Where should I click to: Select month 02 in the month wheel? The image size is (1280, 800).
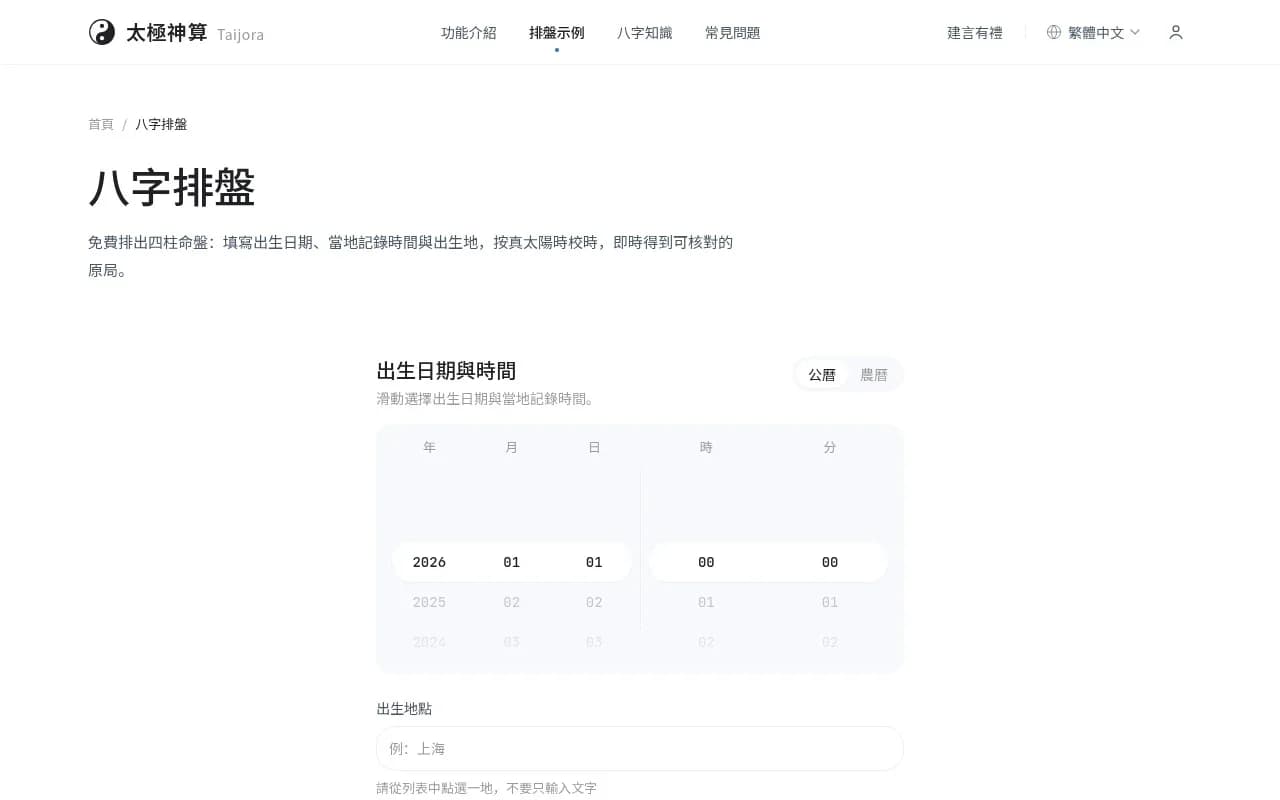512,602
